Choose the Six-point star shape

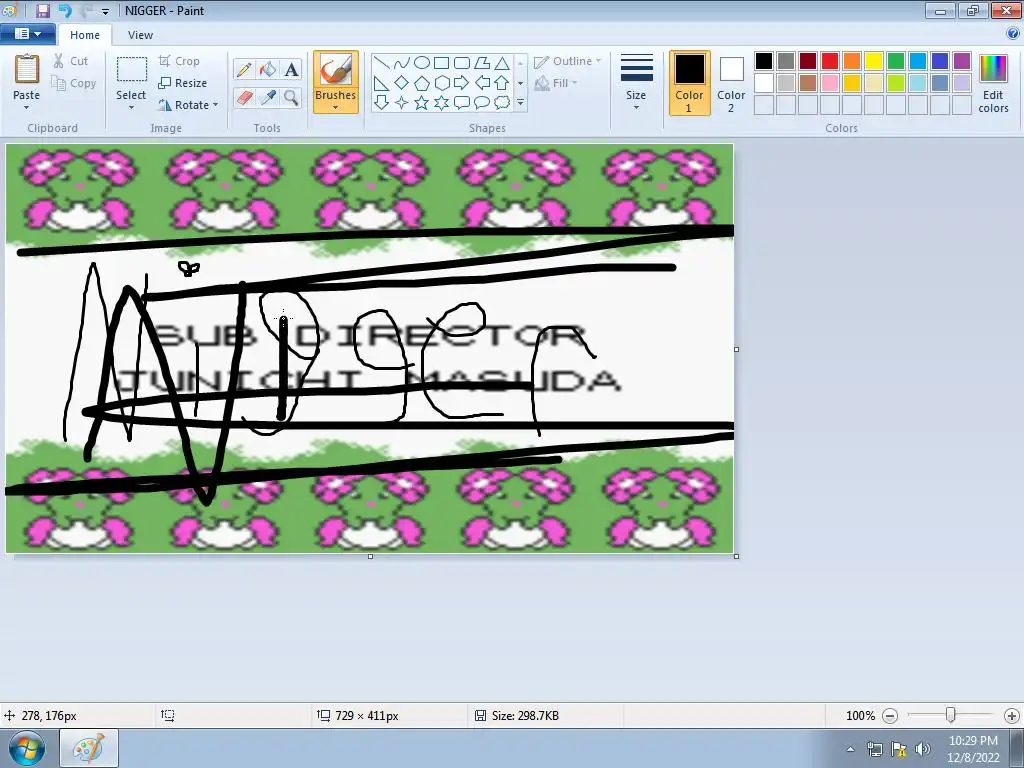442,103
